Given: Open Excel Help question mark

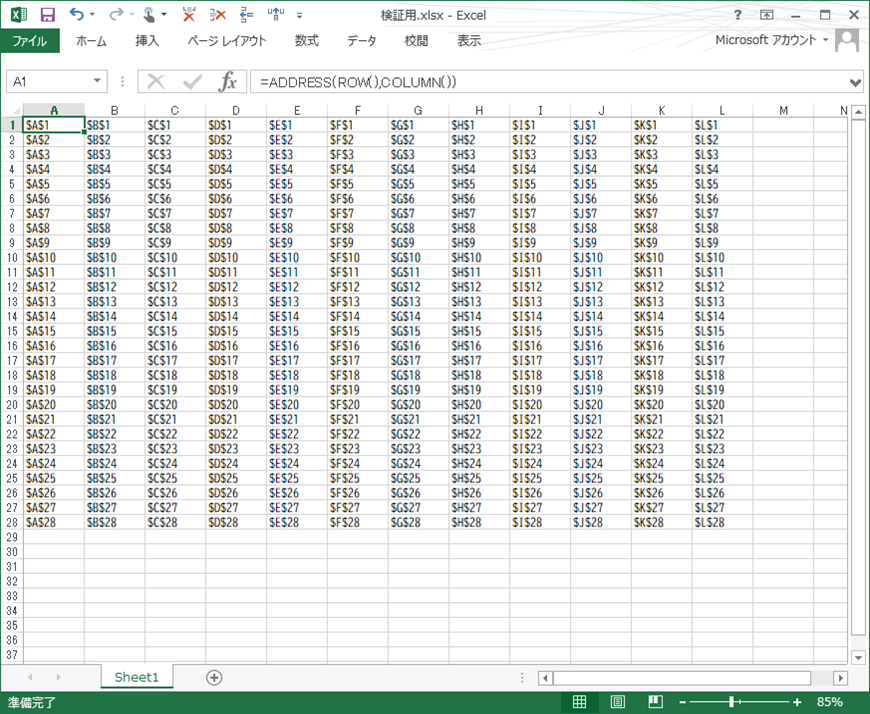Looking at the screenshot, I should click(737, 15).
